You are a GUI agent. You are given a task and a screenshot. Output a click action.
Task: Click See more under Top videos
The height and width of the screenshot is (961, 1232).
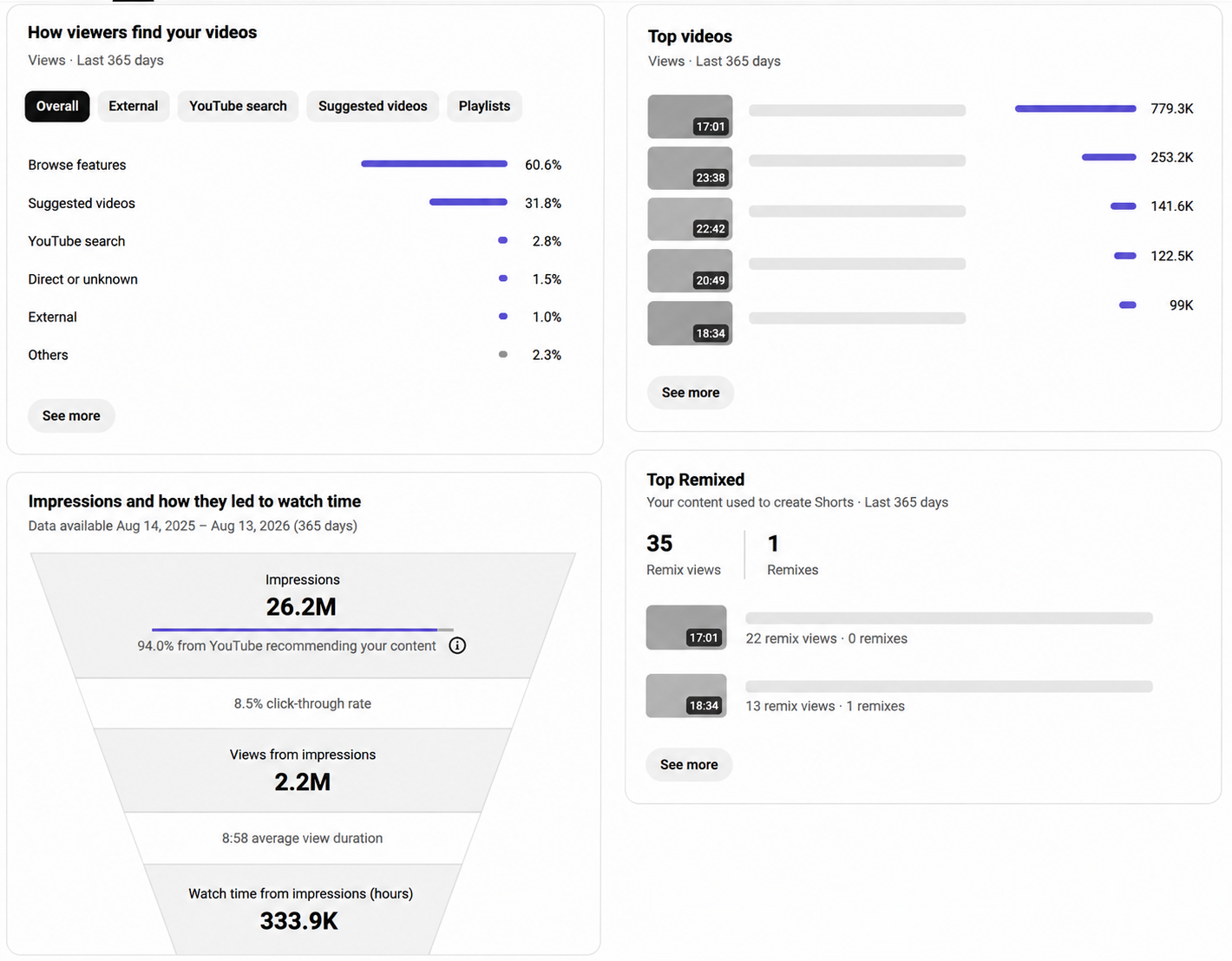click(691, 392)
